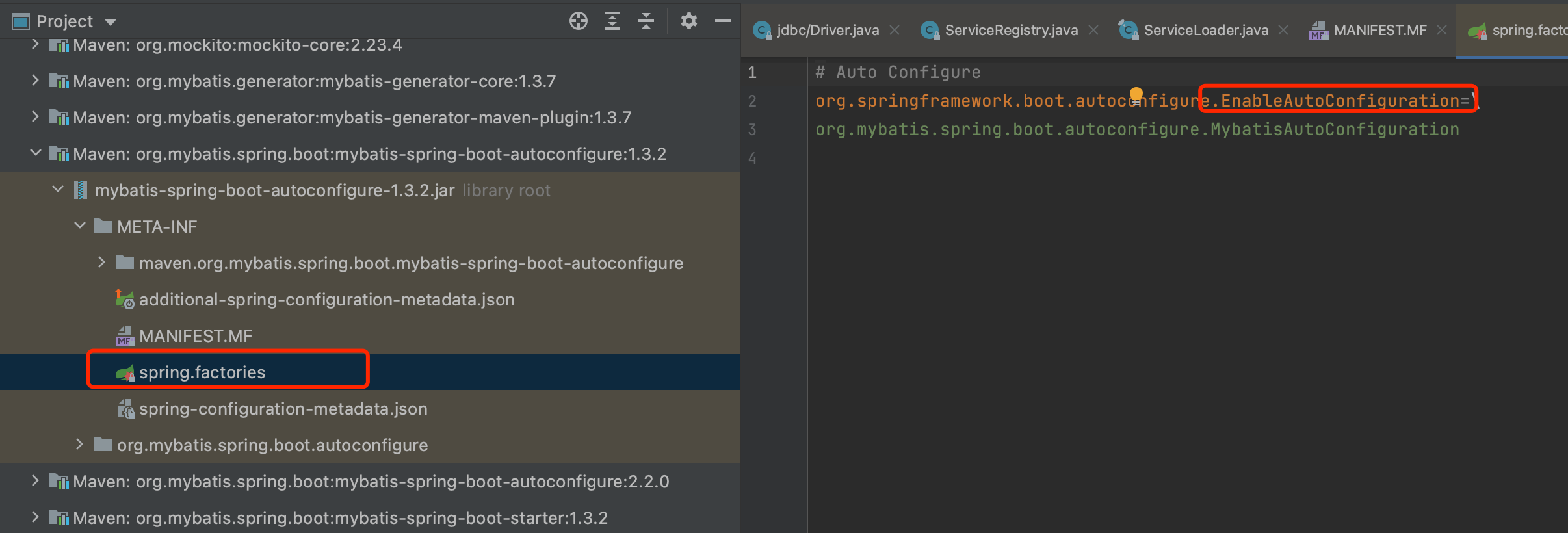Expand the maven.org.mybatis.spring.boot folder
The width and height of the screenshot is (1568, 533).
point(101,263)
